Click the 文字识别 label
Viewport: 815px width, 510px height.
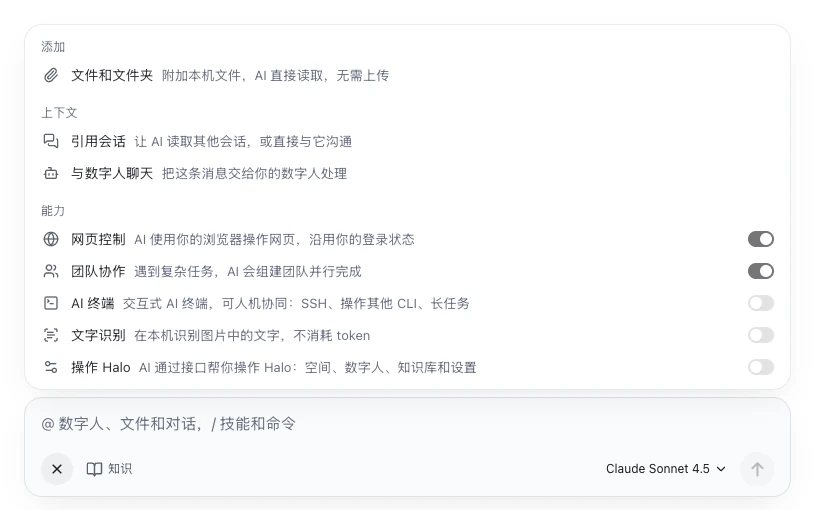(98, 335)
